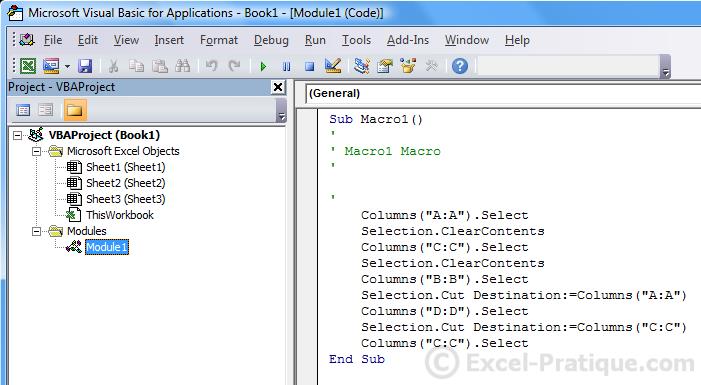Viewport: 701px width, 385px height.
Task: Open toolbar options arrow at toolbar end
Action: pos(666,67)
